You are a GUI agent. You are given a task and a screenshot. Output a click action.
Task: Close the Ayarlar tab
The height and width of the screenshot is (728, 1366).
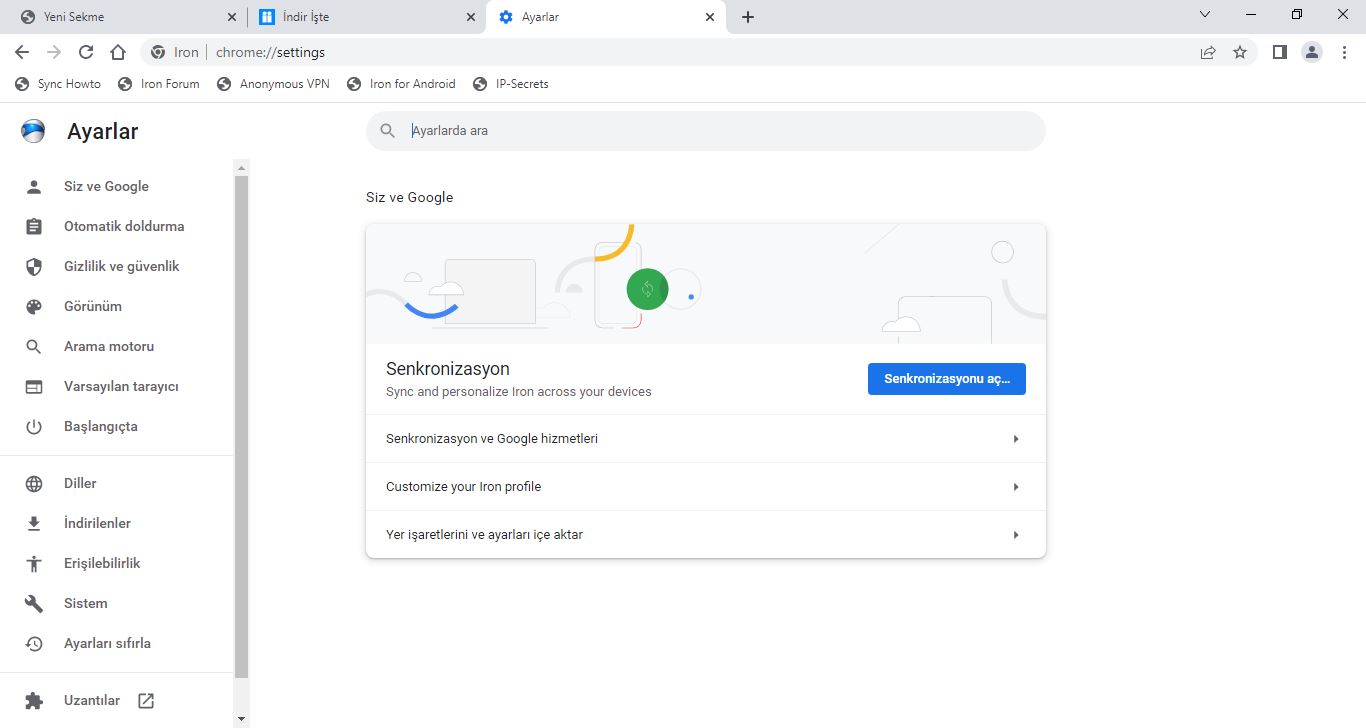[710, 17]
